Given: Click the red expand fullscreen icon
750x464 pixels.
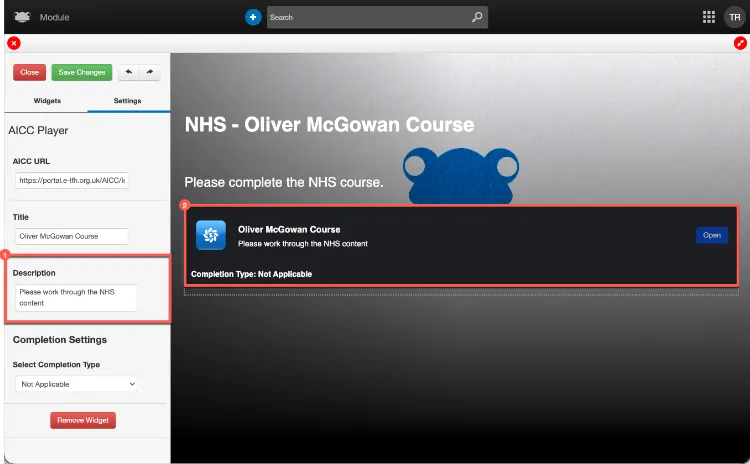Looking at the screenshot, I should pyautogui.click(x=740, y=44).
